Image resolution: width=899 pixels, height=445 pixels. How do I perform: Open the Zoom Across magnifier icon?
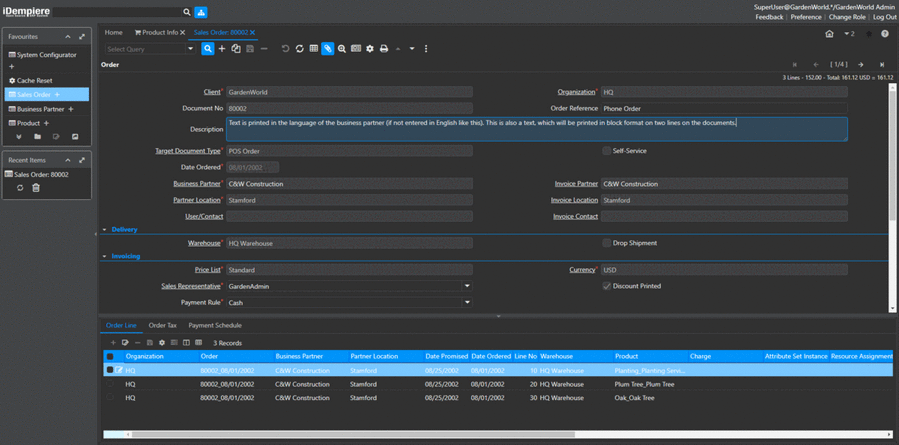(342, 49)
